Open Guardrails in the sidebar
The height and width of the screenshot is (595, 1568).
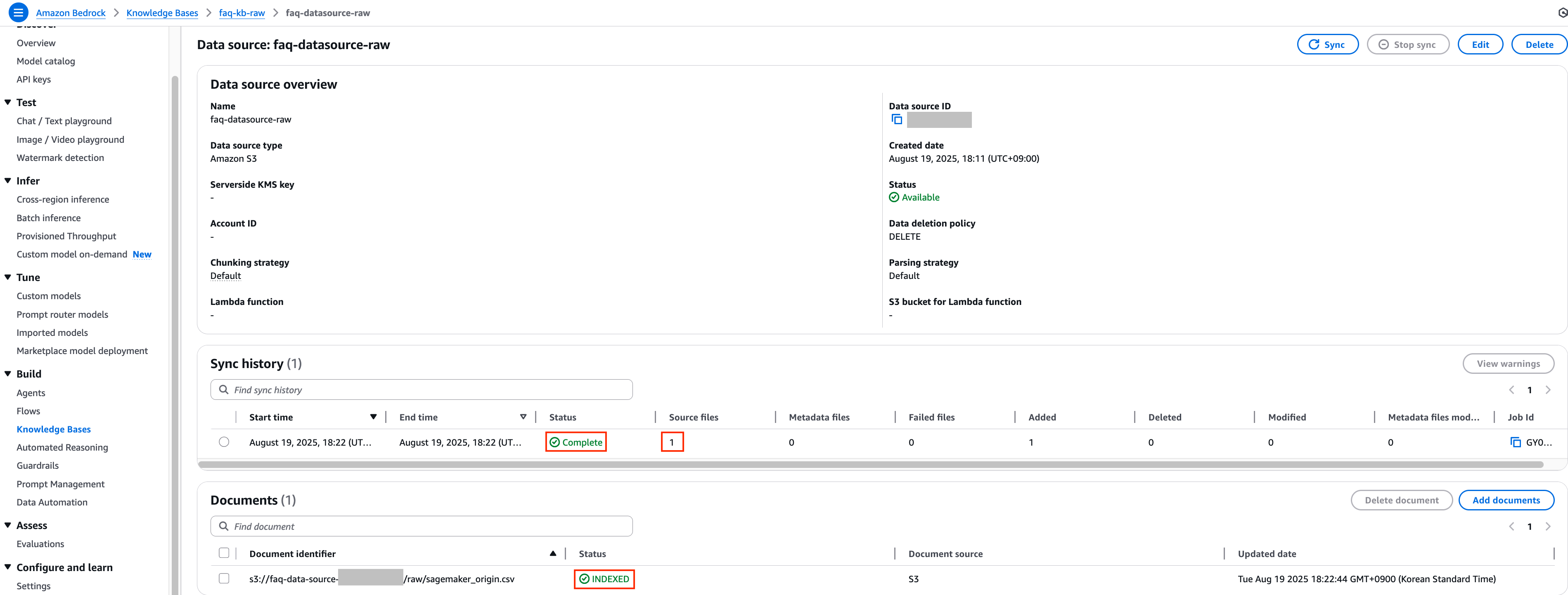pos(38,465)
